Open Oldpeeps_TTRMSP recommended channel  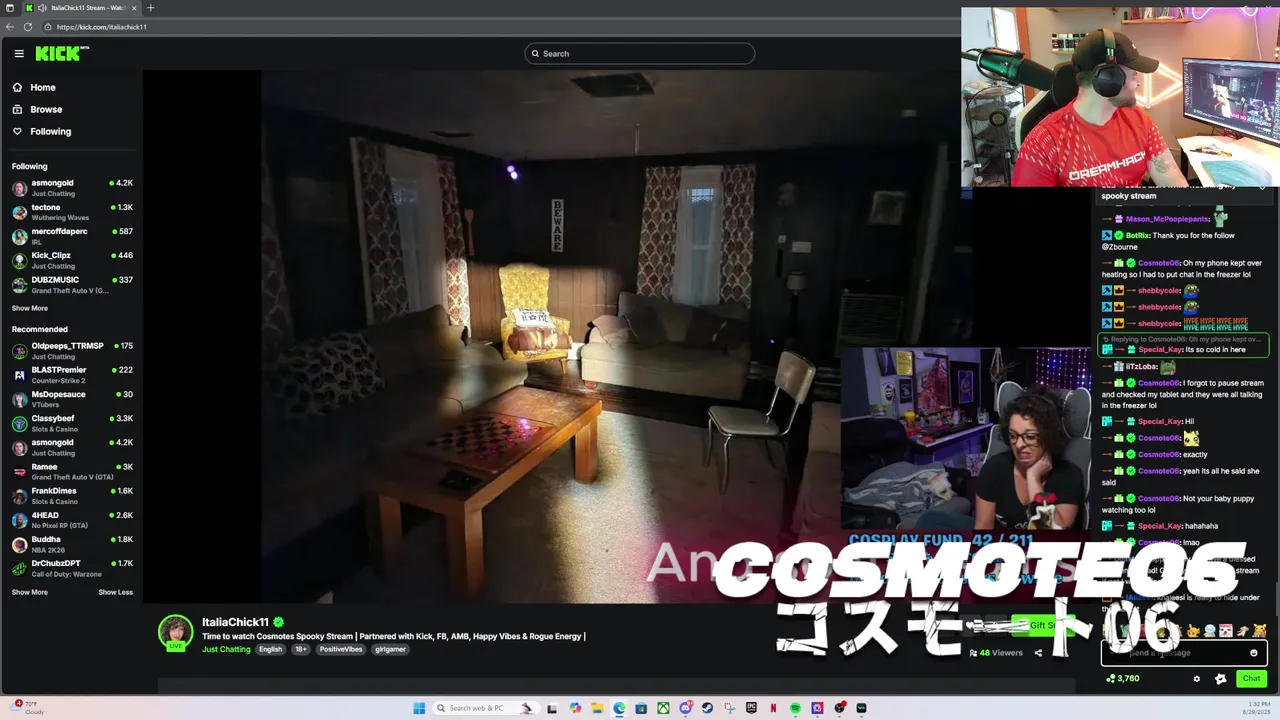[72, 351]
